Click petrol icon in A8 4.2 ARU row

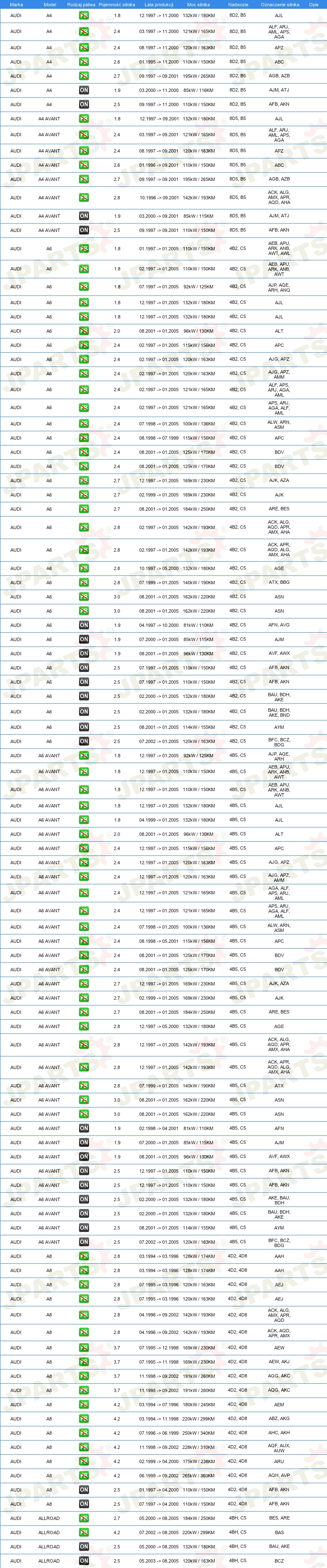click(x=84, y=1461)
